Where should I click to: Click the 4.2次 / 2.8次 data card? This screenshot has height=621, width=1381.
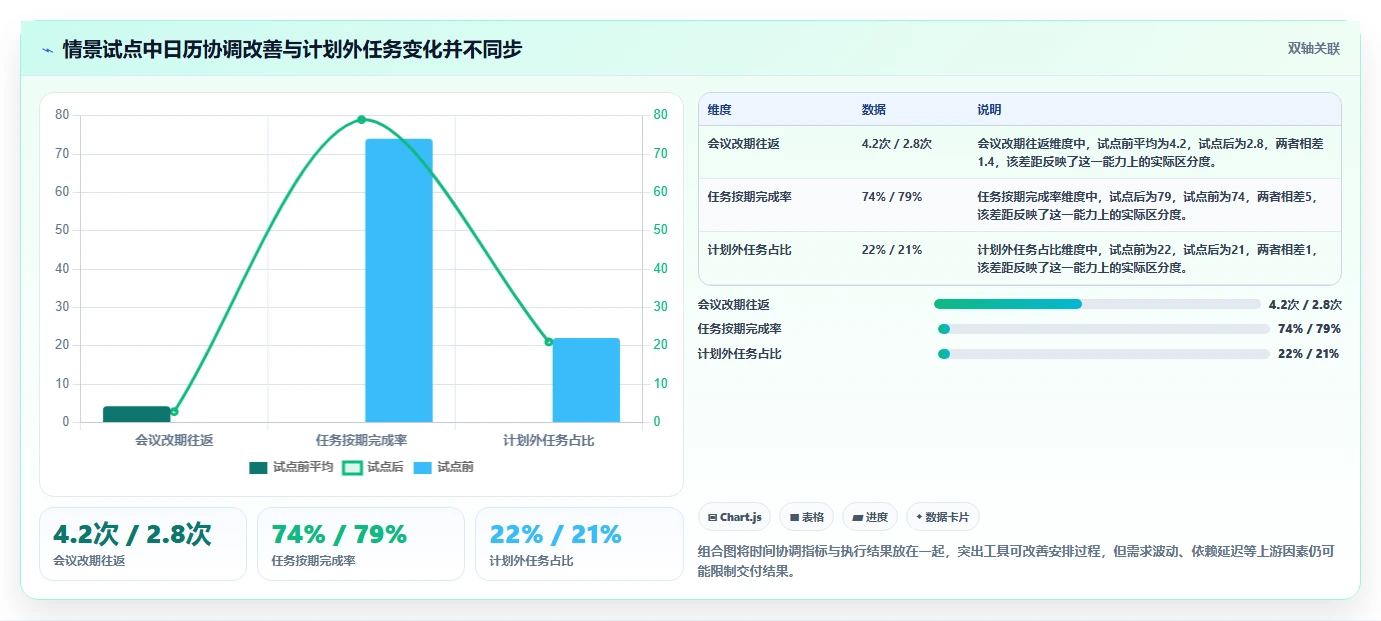click(143, 544)
